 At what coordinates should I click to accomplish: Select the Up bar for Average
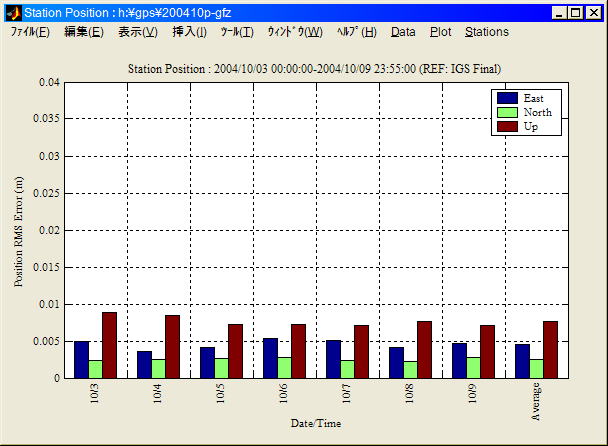pos(550,349)
